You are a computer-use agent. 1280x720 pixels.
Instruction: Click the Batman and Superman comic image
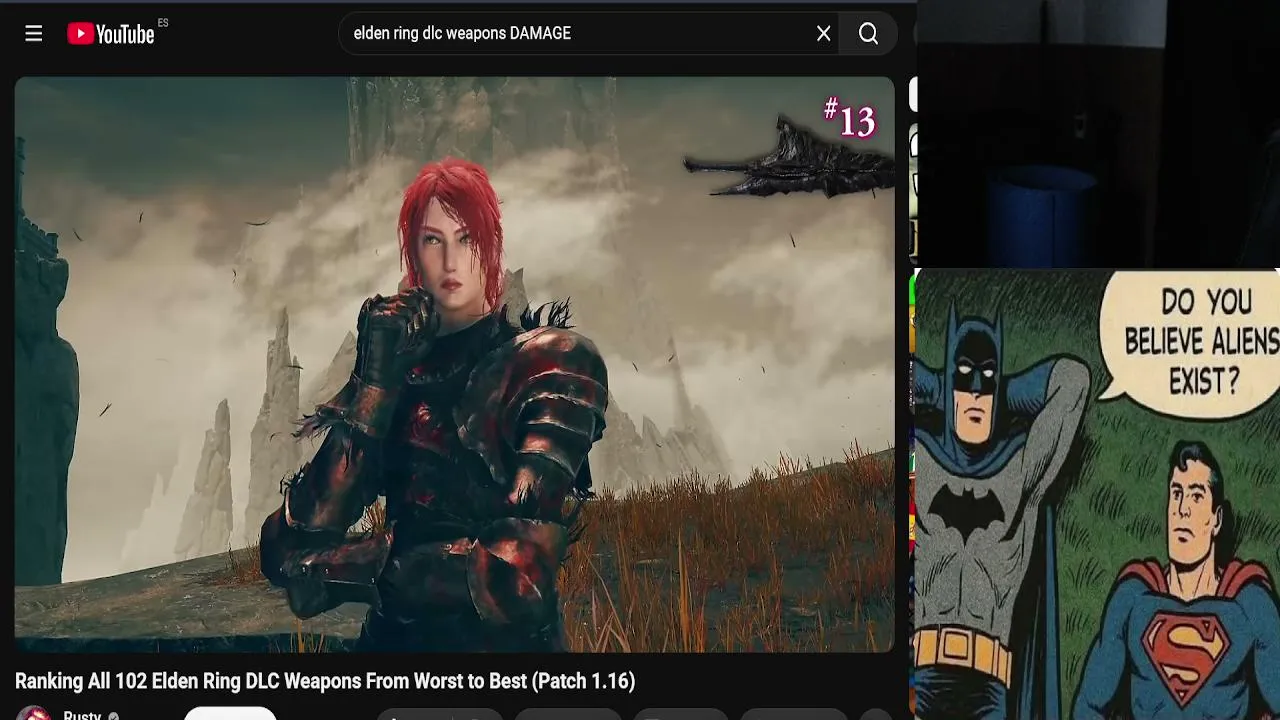tap(1097, 495)
